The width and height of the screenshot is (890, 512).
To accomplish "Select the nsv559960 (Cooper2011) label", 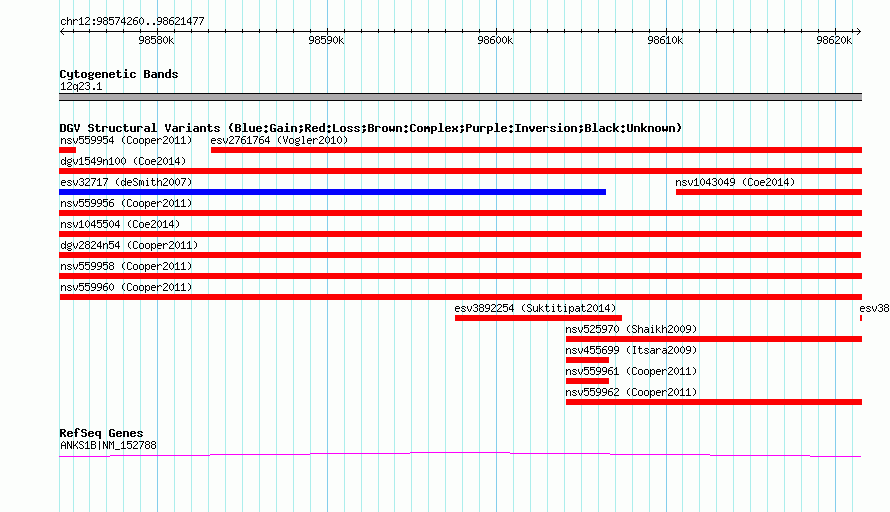I will point(126,287).
